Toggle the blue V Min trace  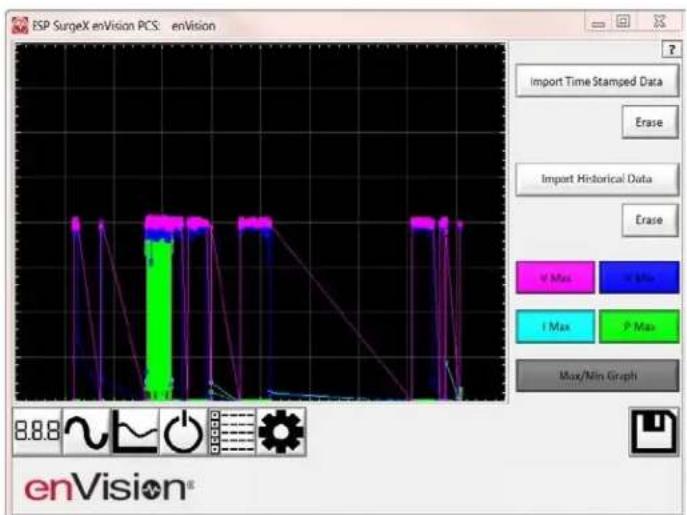click(x=639, y=277)
